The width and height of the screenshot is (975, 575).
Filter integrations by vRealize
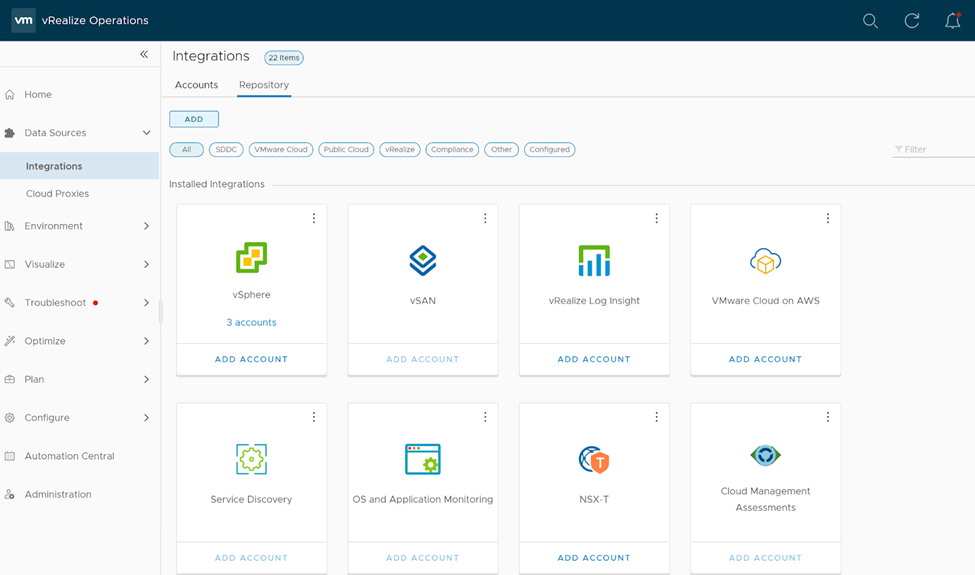pyautogui.click(x=400, y=149)
